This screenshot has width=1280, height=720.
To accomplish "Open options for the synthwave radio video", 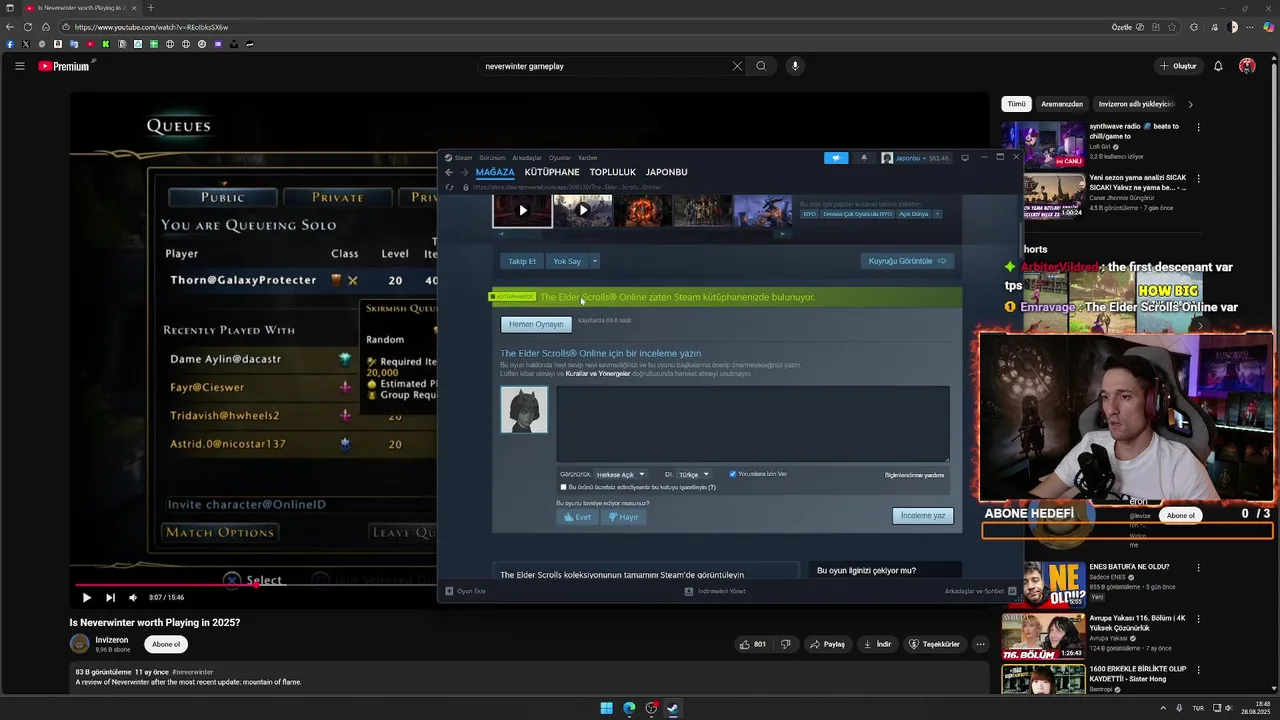I will (1198, 127).
